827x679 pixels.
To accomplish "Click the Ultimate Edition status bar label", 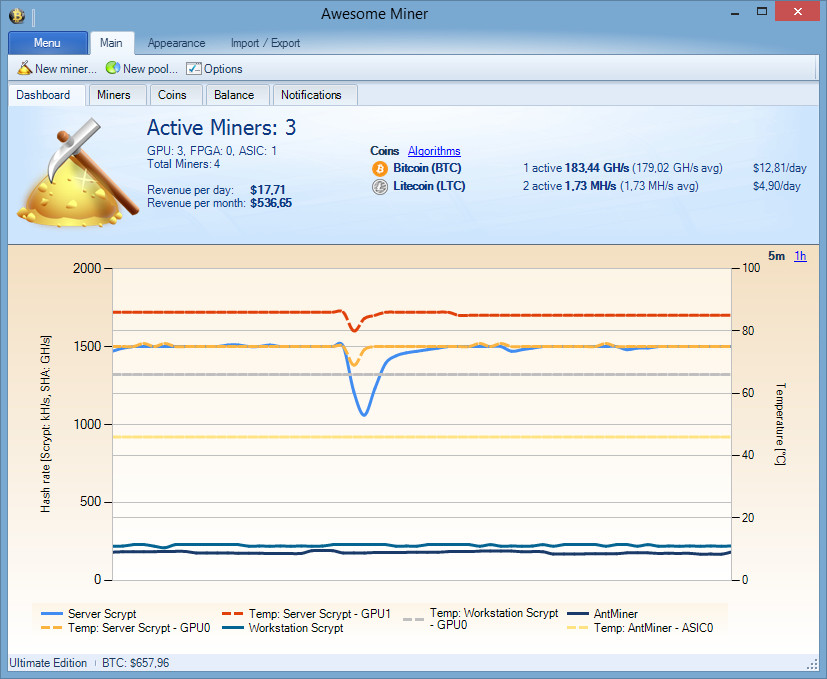I will coord(48,663).
